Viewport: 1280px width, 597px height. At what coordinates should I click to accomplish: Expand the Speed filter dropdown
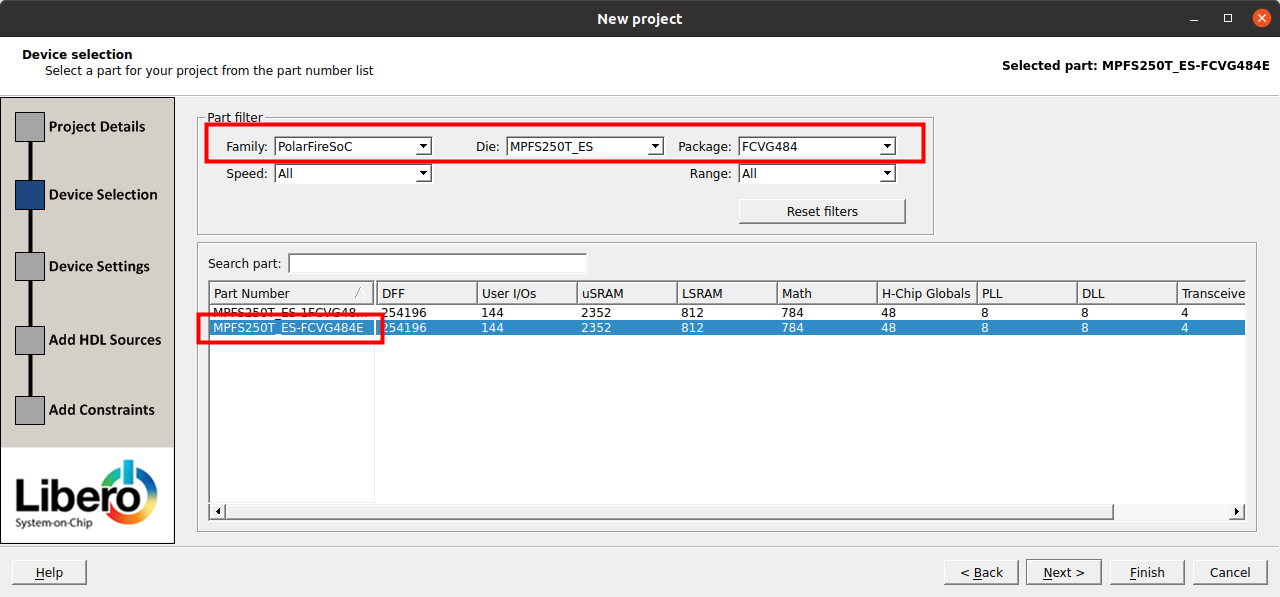coord(353,174)
